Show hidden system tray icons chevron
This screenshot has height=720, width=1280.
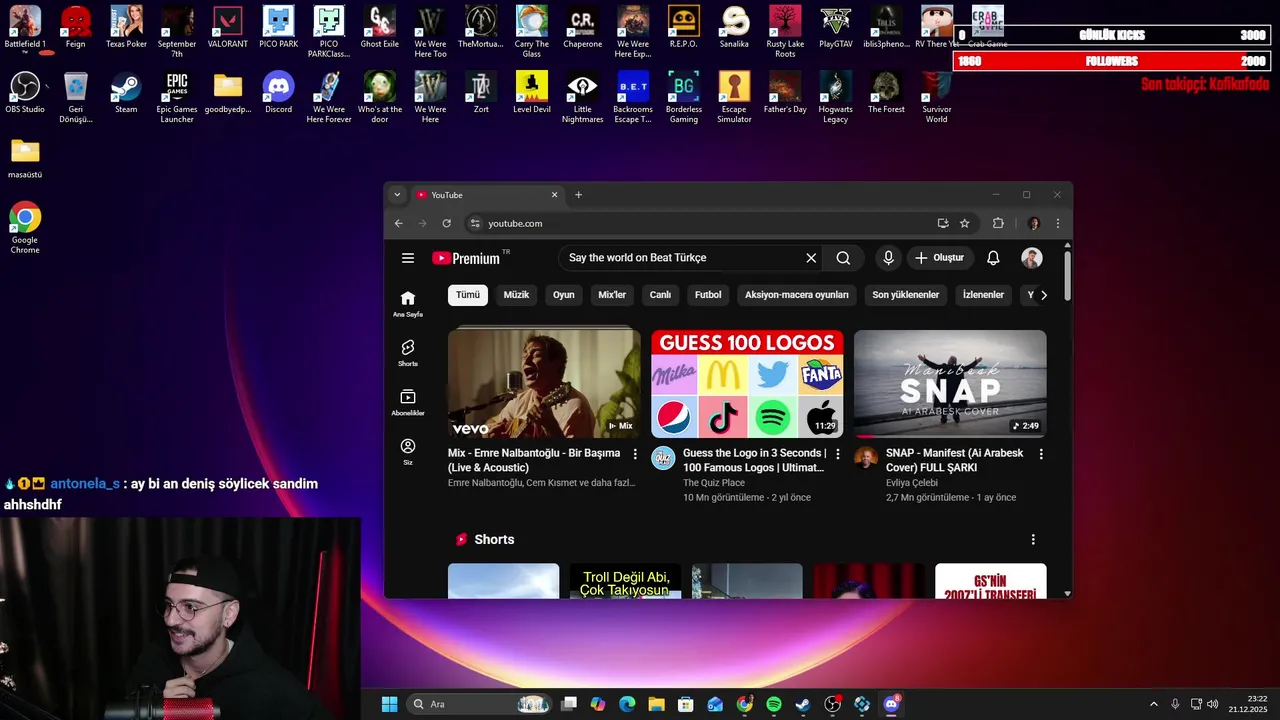pos(1153,704)
